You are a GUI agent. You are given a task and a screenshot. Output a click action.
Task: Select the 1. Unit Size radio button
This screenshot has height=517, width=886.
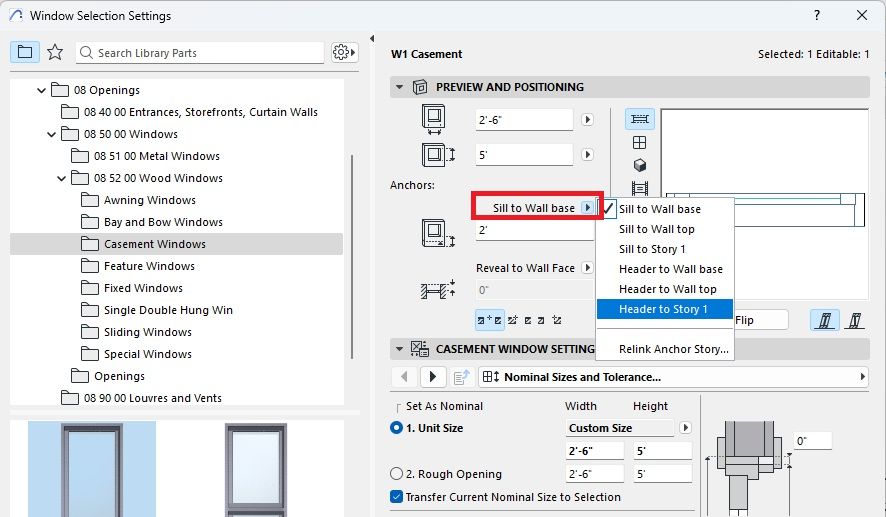(396, 428)
